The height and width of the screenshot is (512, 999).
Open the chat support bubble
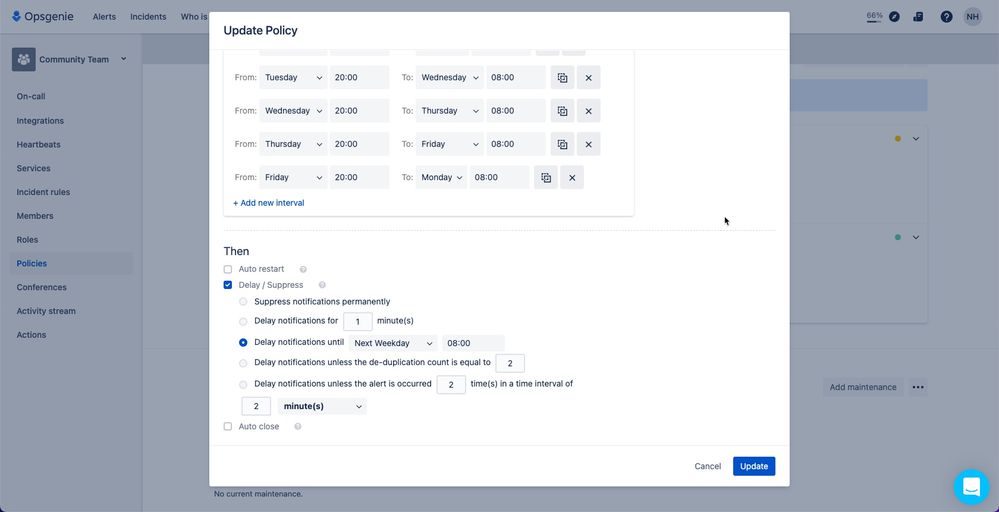[x=971, y=487]
